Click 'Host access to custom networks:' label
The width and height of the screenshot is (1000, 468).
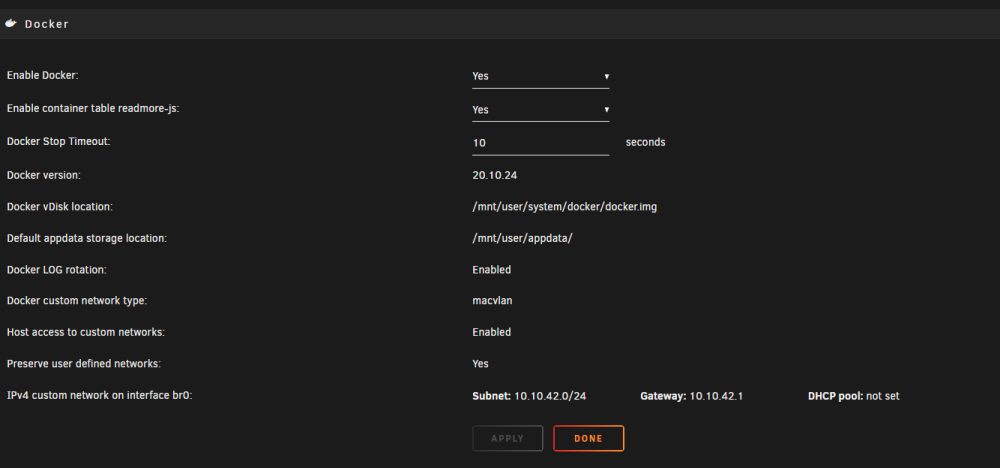[85, 332]
